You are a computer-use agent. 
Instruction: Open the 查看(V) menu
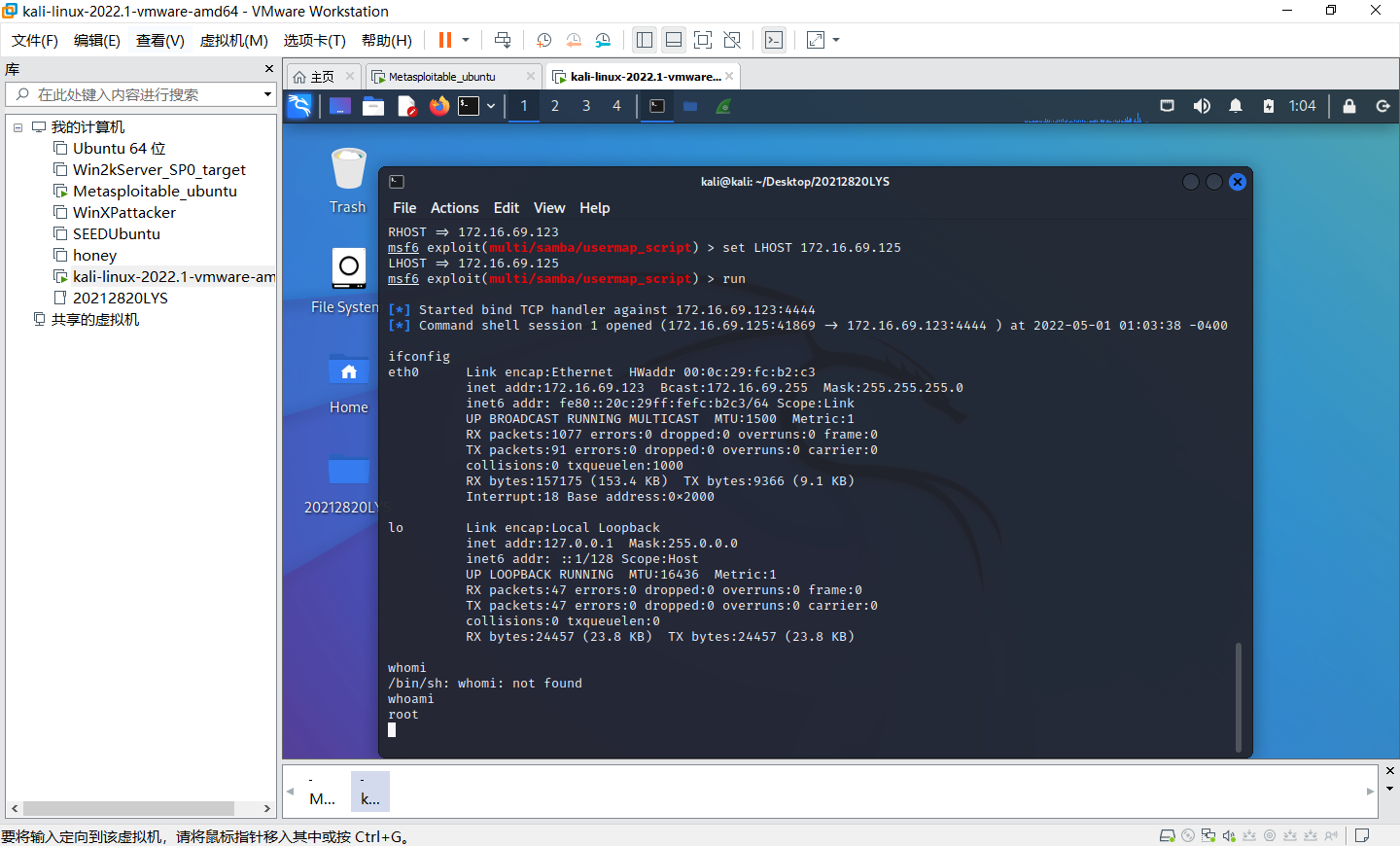point(160,40)
